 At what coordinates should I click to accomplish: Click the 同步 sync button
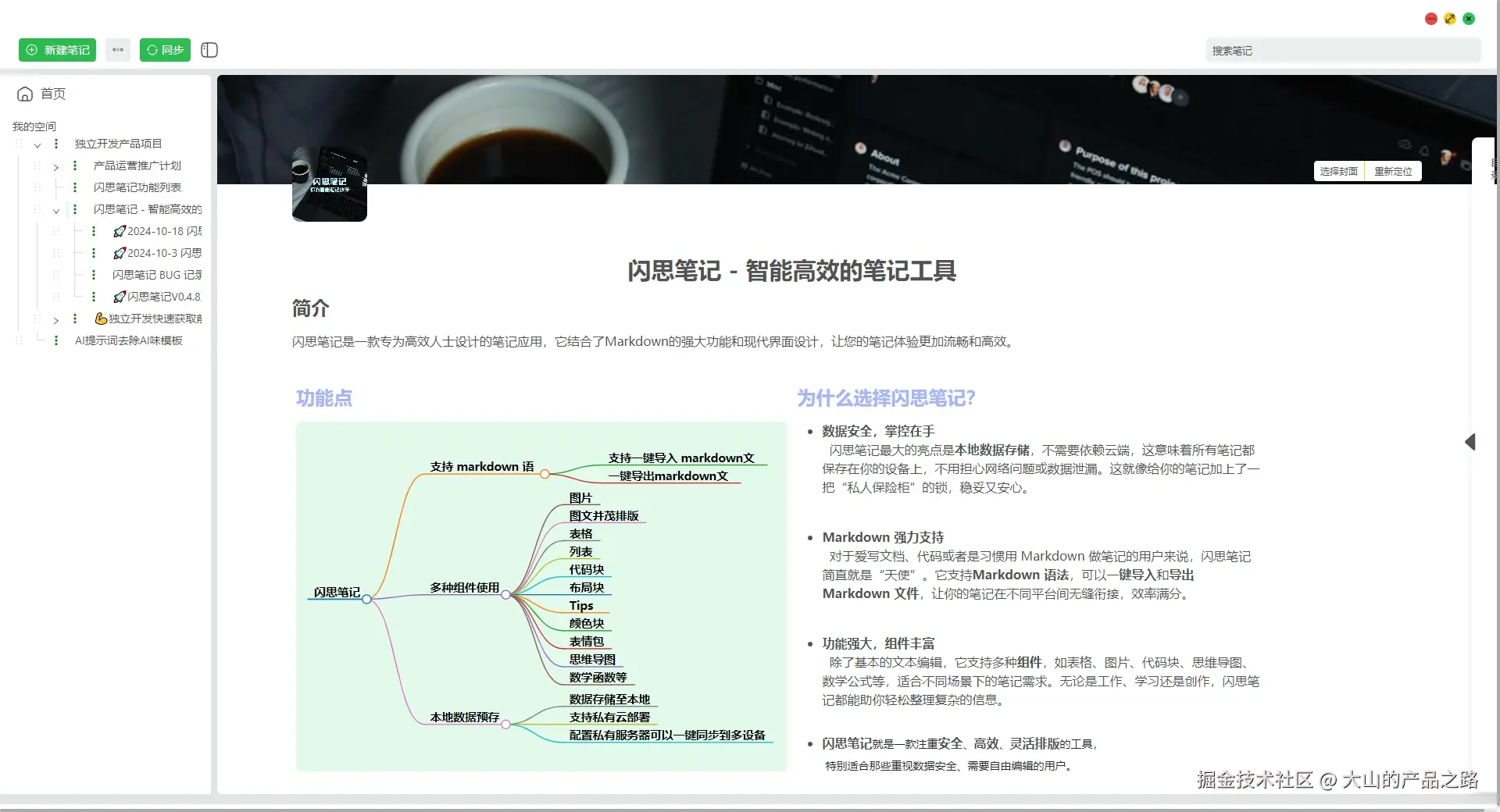tap(165, 50)
